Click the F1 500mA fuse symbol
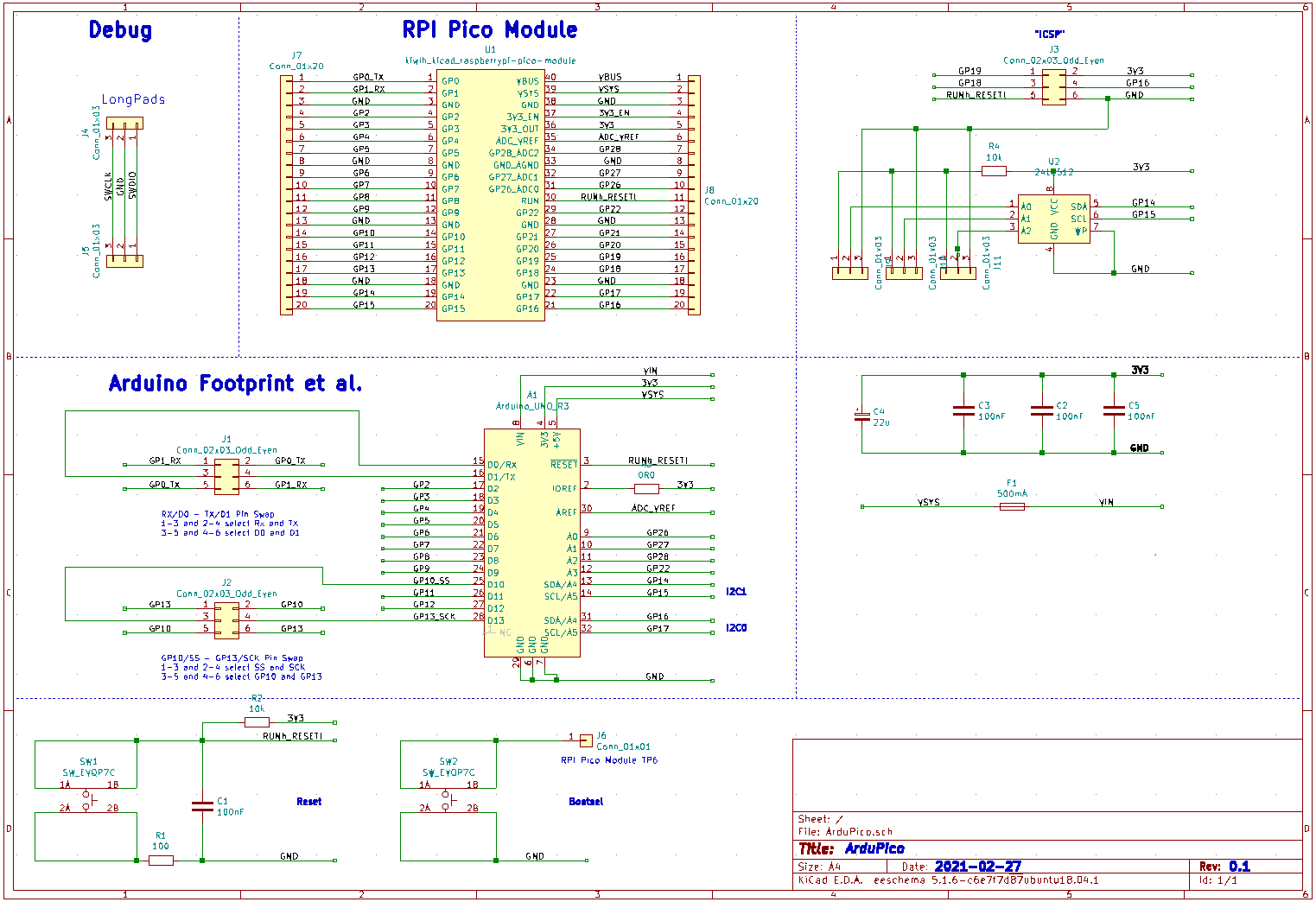Image resolution: width=1316 pixels, height=902 pixels. (1012, 506)
